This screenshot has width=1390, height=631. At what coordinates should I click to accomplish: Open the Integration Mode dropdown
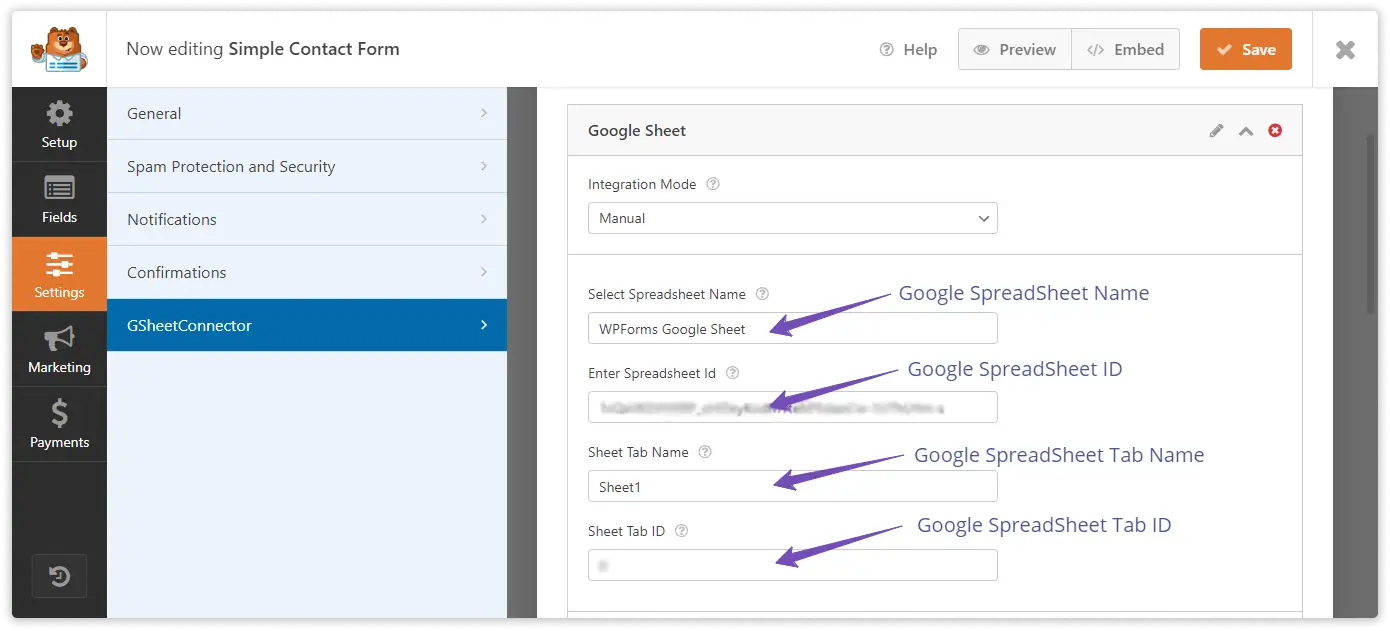[x=792, y=218]
